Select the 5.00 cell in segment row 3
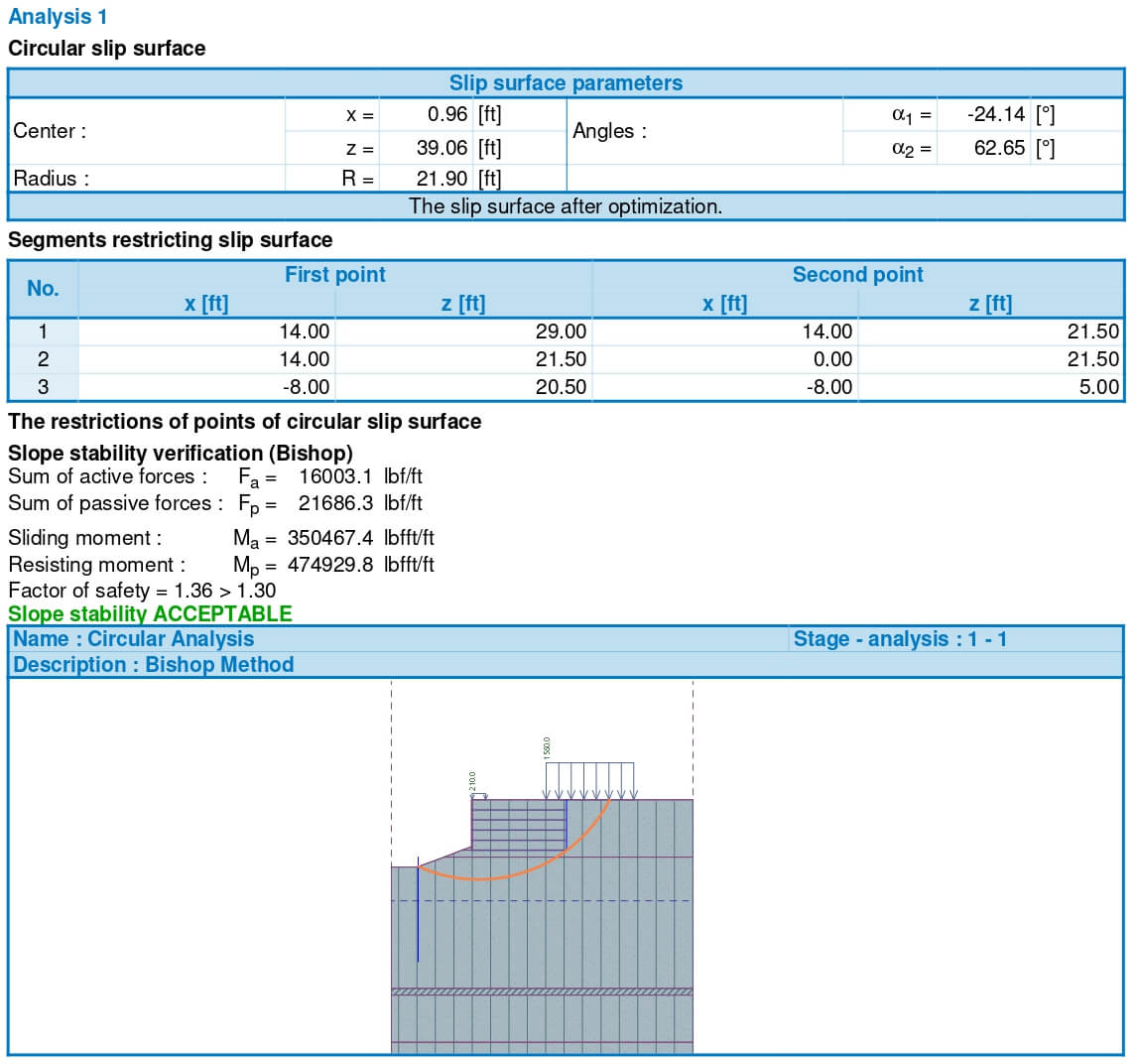This screenshot has height=1064, width=1138. point(1098,387)
